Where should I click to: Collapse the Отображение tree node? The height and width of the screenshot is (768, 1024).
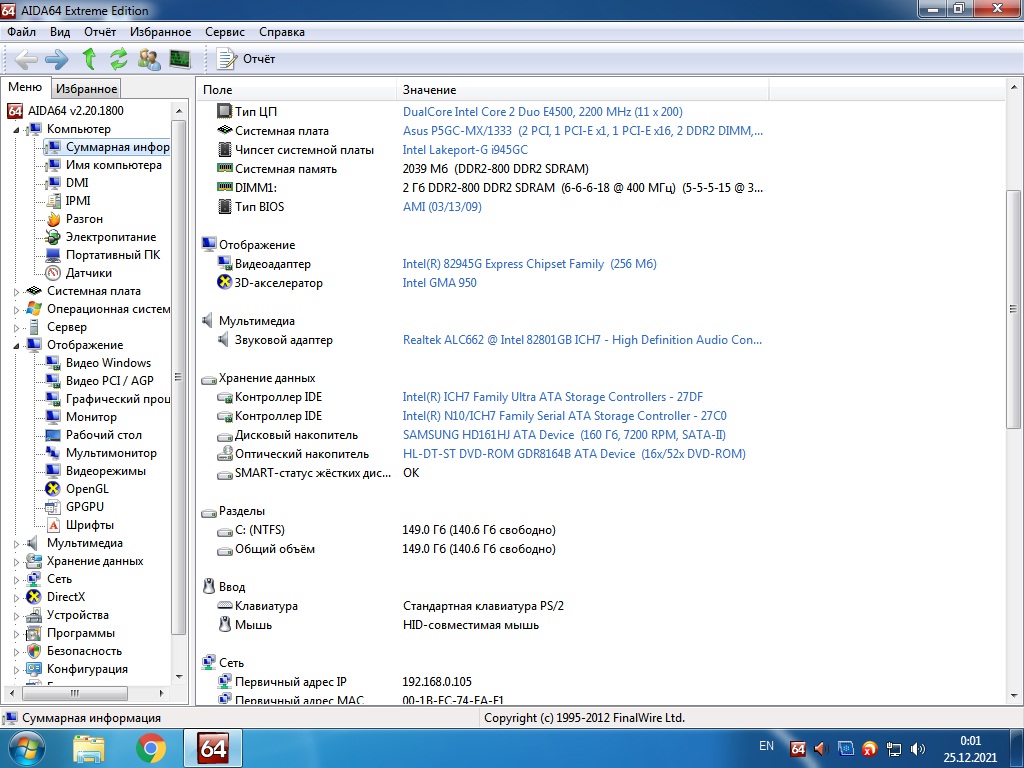(x=17, y=345)
